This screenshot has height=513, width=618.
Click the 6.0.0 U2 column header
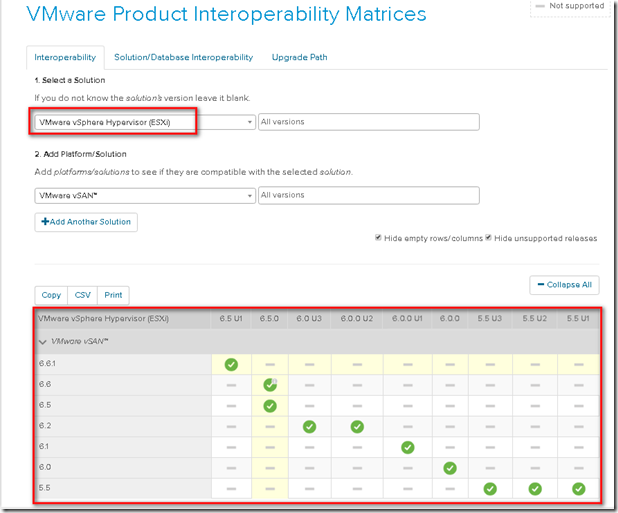pyautogui.click(x=357, y=319)
